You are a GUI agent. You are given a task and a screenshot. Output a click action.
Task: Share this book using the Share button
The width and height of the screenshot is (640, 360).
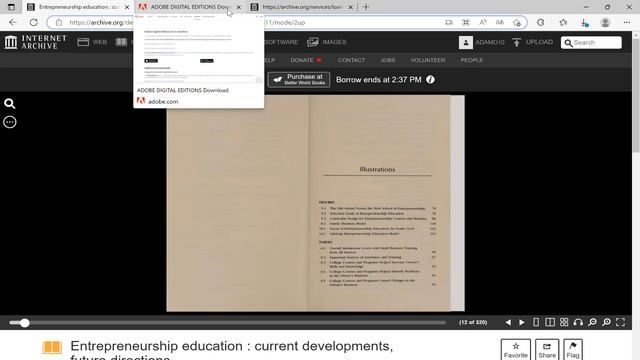547,350
